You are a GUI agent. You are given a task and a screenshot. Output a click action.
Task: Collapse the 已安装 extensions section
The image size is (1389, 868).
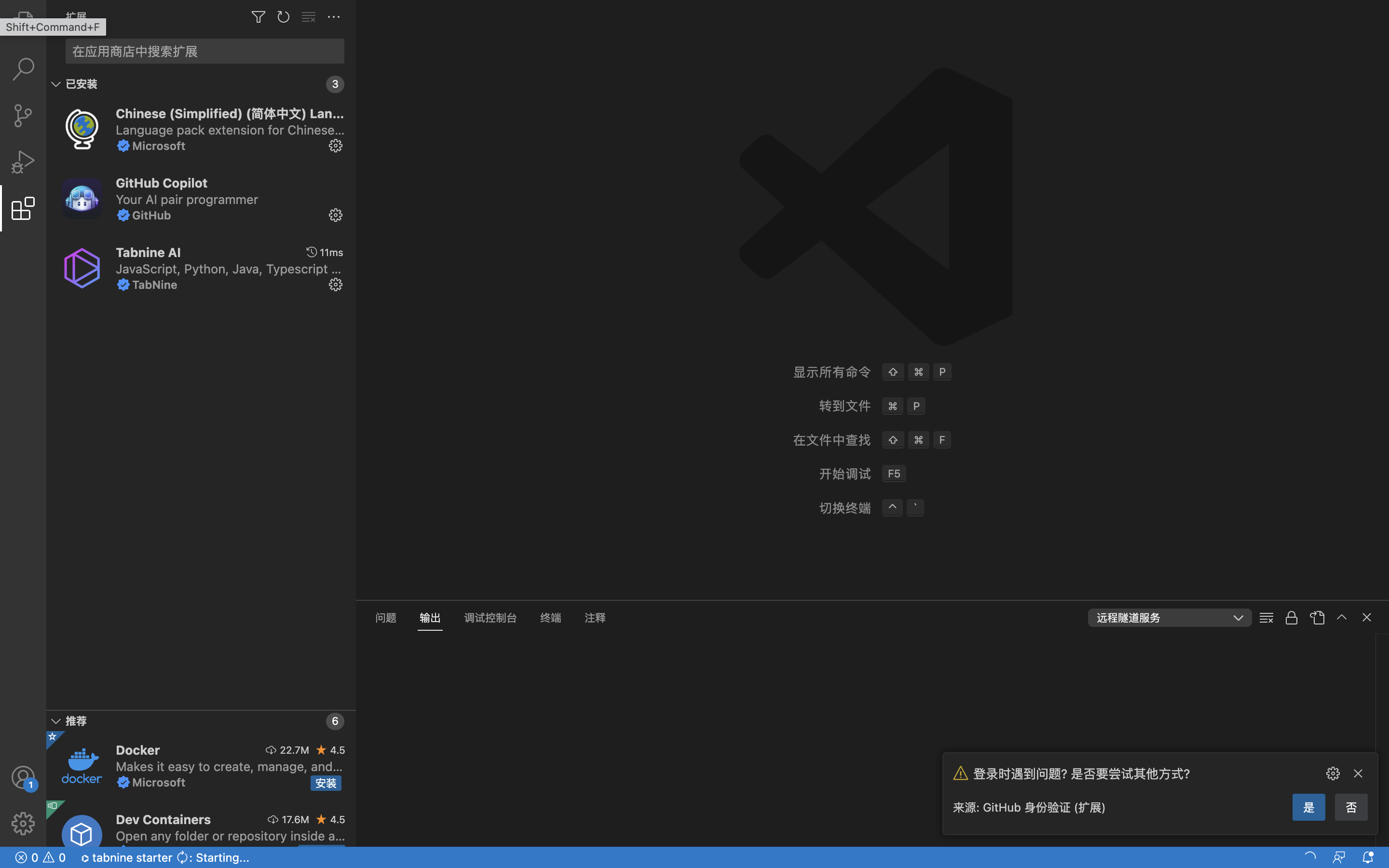[x=55, y=84]
